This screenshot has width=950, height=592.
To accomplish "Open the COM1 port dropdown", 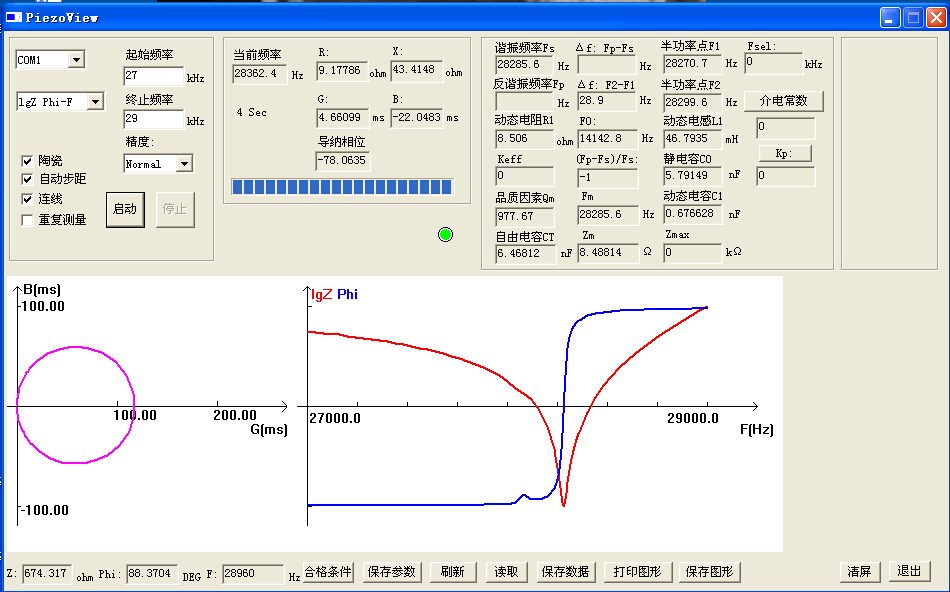I will click(x=76, y=61).
